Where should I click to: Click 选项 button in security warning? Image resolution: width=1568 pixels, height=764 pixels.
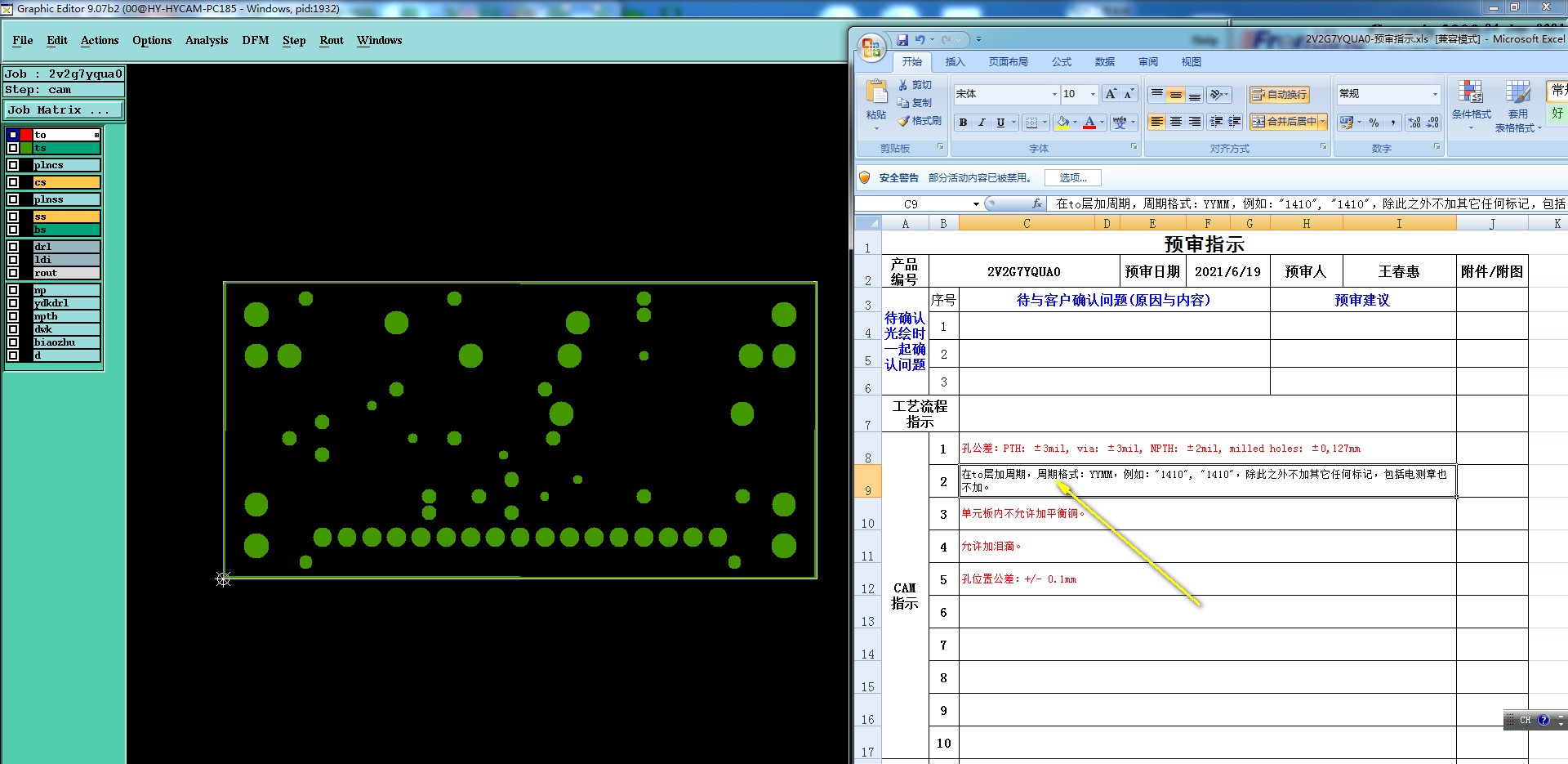(1072, 177)
